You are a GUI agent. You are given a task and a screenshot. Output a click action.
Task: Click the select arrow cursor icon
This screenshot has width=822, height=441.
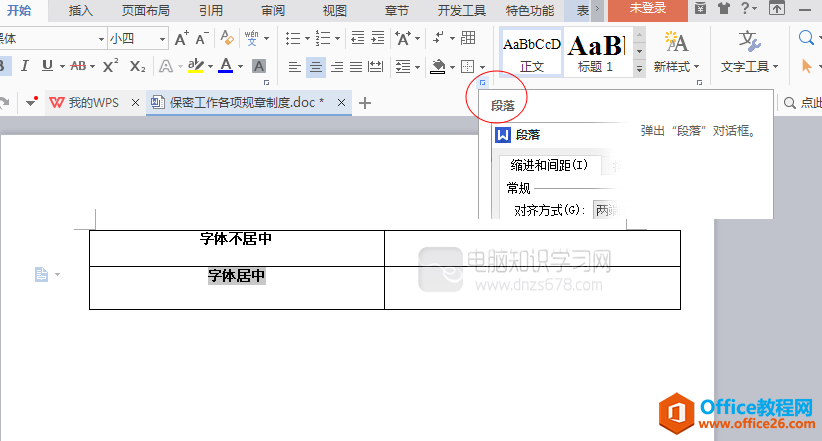(806, 66)
